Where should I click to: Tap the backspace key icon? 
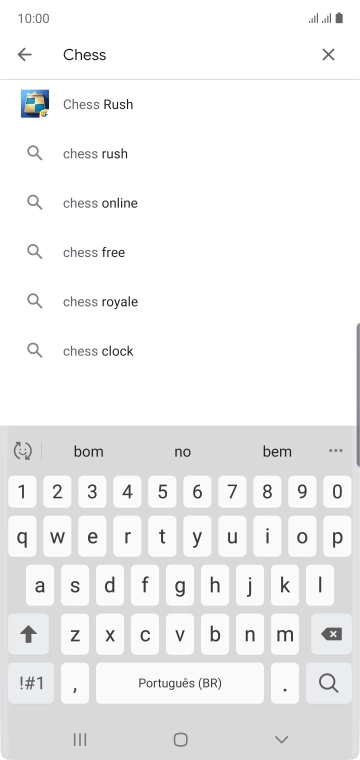(331, 634)
